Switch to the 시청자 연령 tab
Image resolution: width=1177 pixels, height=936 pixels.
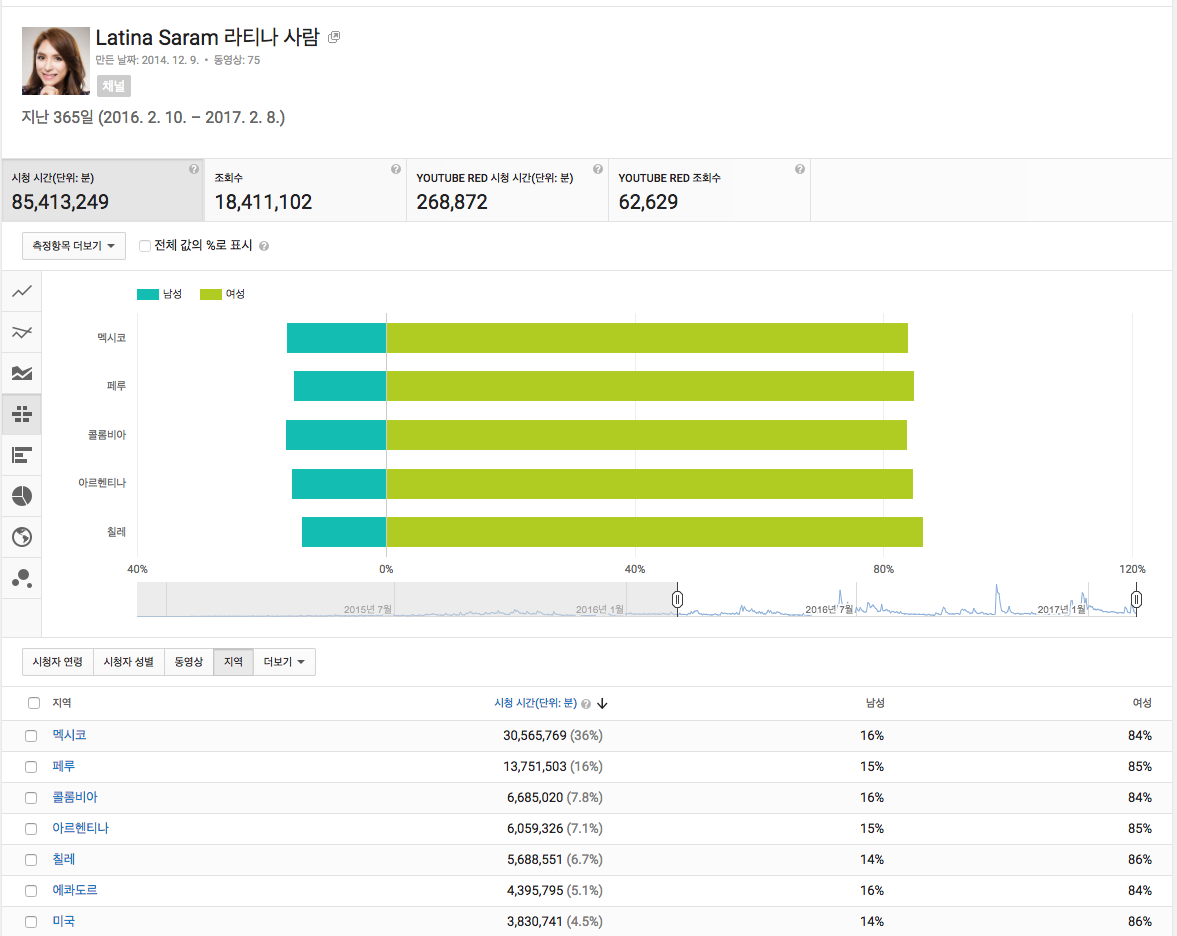tap(58, 662)
